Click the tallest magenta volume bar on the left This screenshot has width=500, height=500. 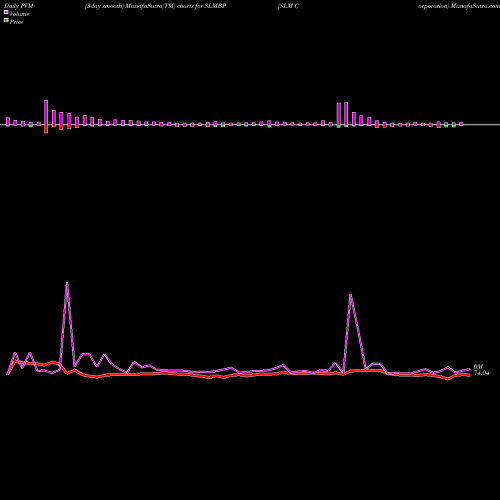pos(46,112)
